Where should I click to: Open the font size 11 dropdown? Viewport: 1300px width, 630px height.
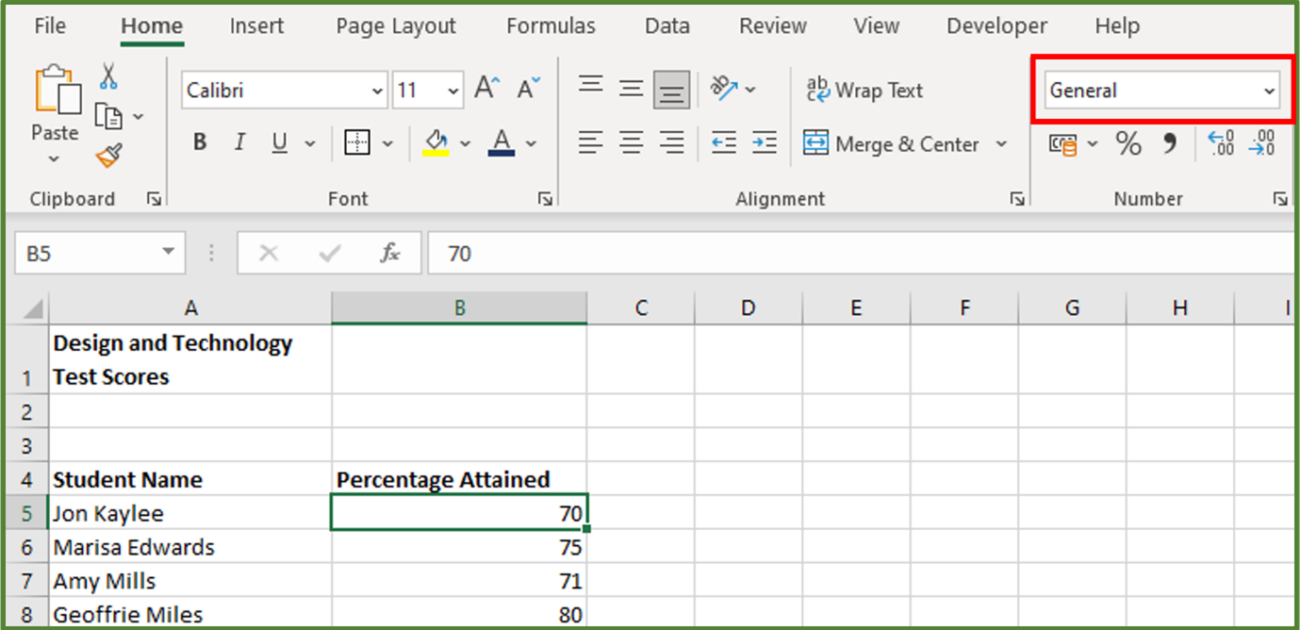pos(453,91)
